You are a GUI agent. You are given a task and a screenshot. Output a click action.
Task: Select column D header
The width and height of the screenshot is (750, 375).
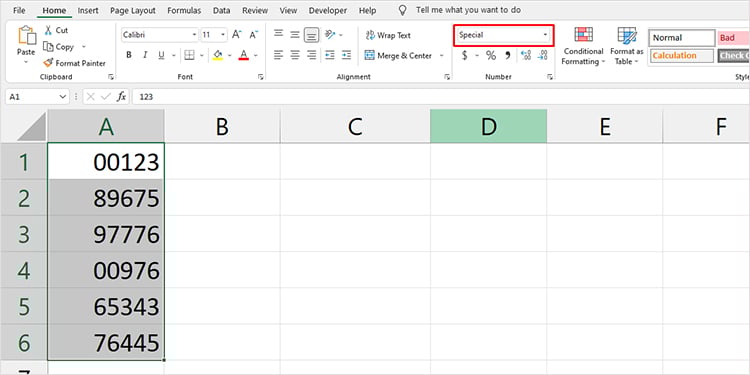488,126
